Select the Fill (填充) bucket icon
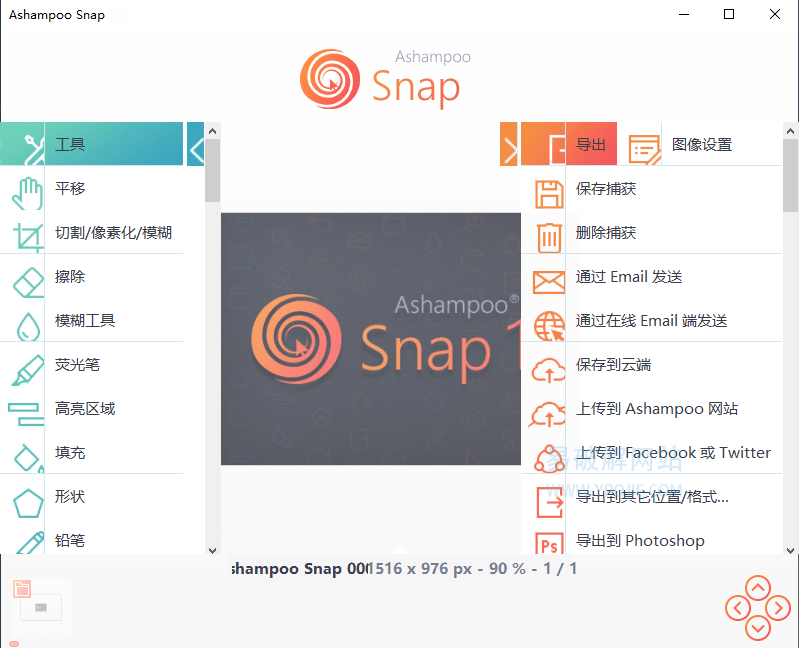Image resolution: width=799 pixels, height=648 pixels. point(29,458)
